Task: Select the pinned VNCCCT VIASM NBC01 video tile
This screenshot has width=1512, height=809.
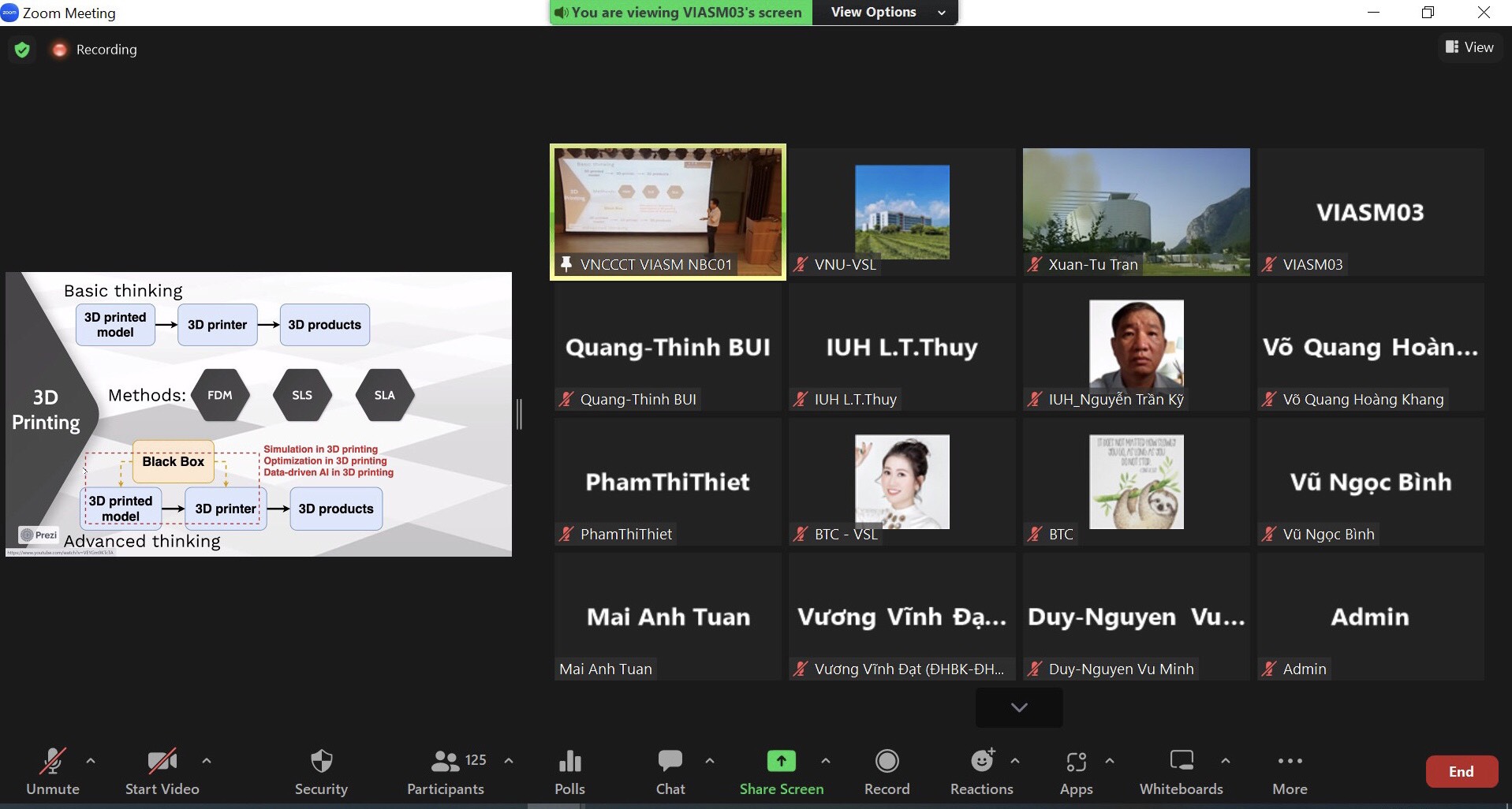Action: (668, 211)
